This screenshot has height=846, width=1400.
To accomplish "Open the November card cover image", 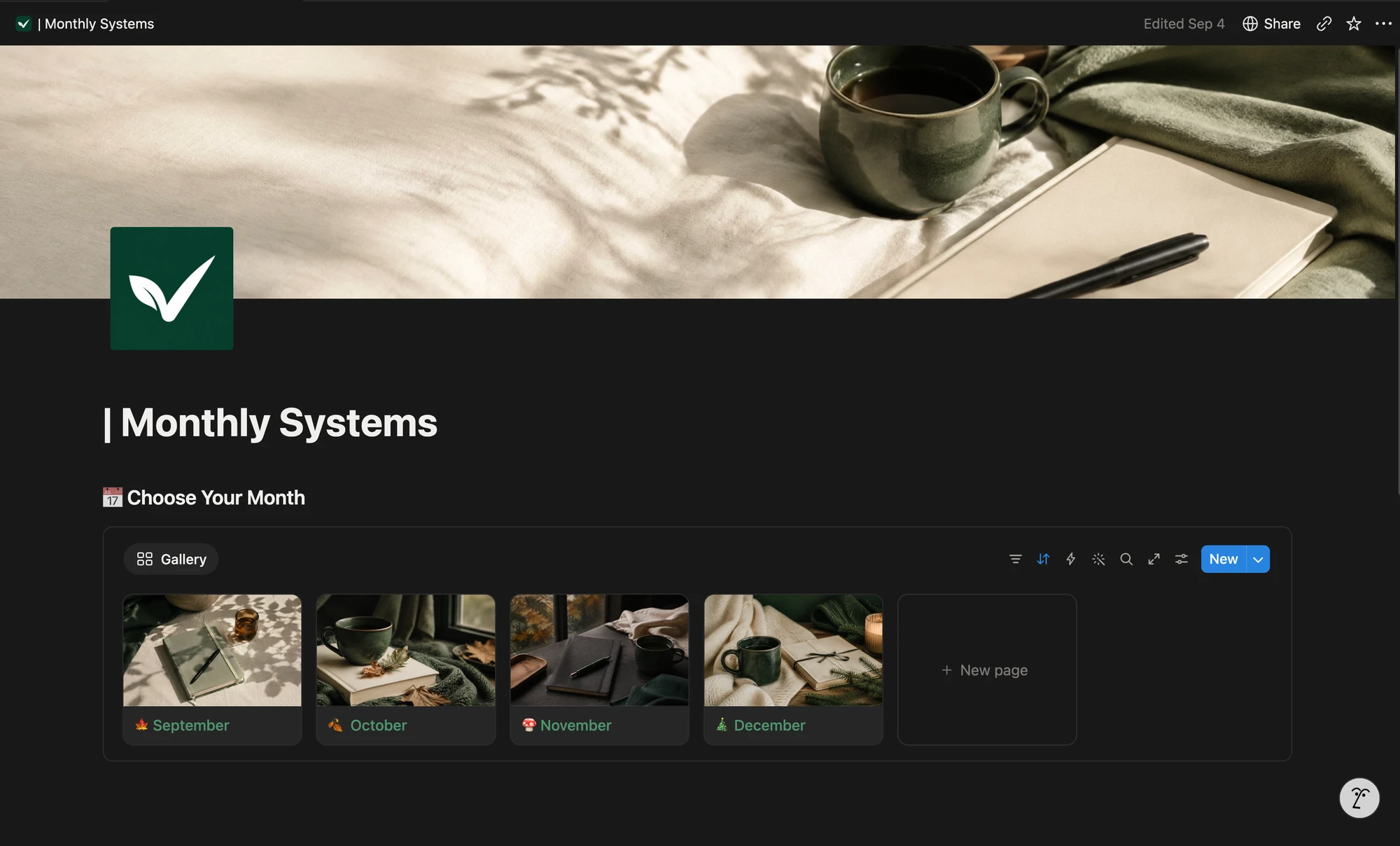I will tap(600, 650).
